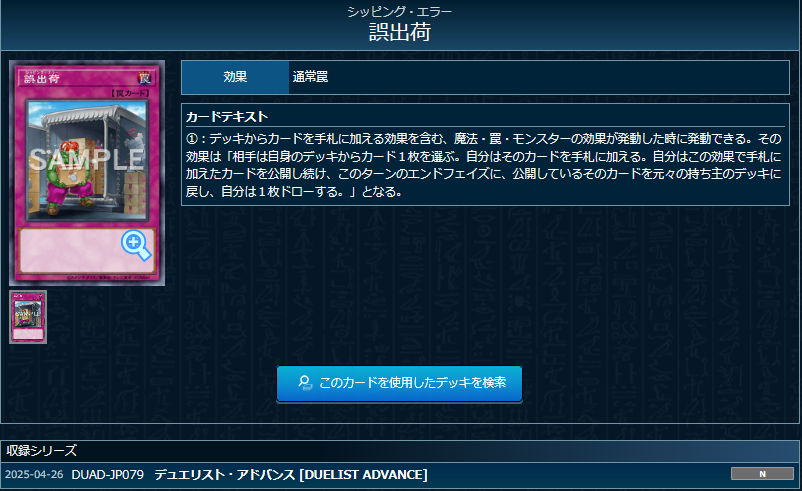Click the pink text box on card image
Image resolution: width=802 pixels, height=491 pixels.
tap(87, 251)
